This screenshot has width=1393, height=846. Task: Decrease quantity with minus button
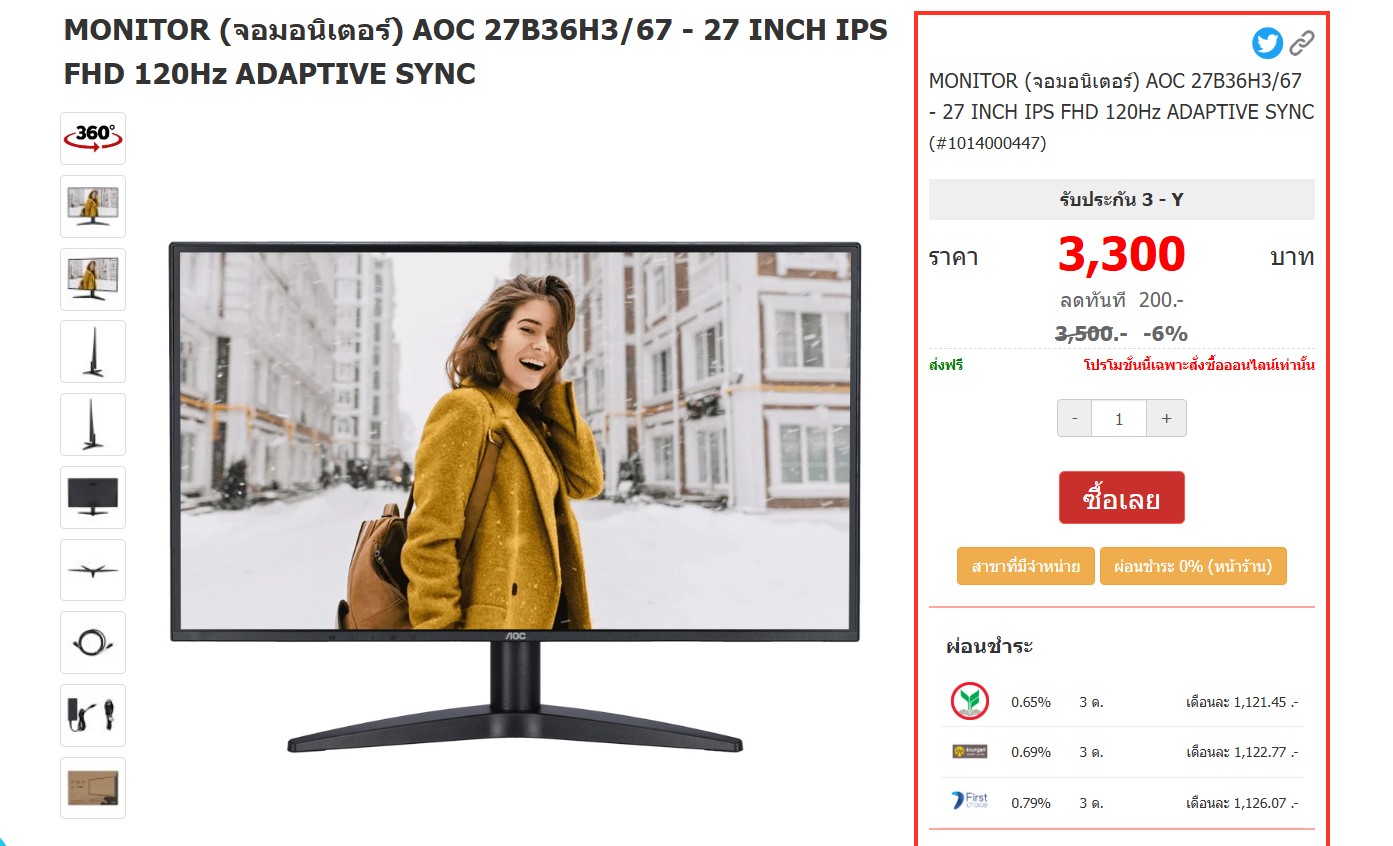pos(1075,419)
